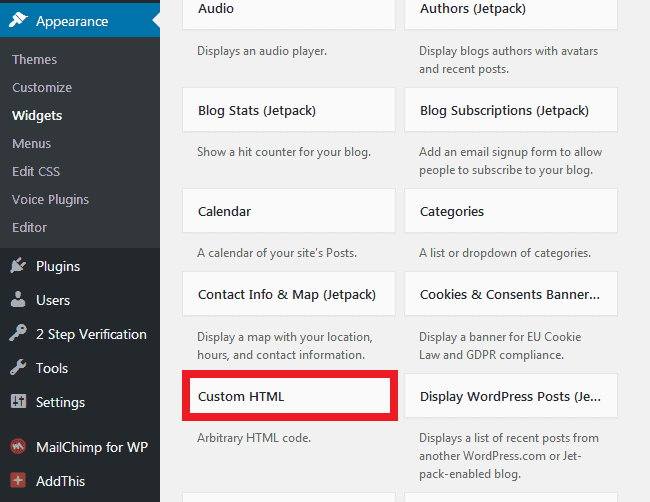Expand the Custom HTML widget

(290, 396)
